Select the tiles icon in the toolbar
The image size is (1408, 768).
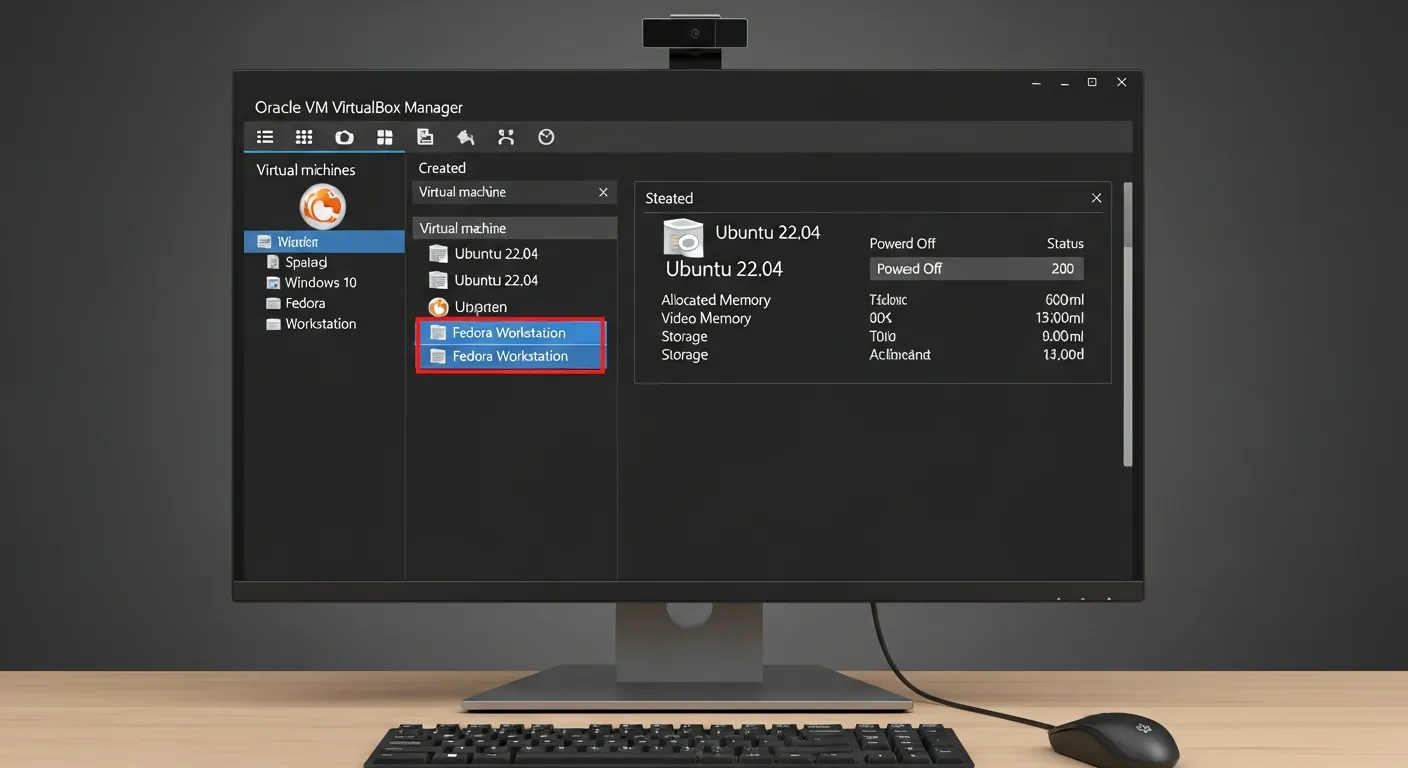385,136
